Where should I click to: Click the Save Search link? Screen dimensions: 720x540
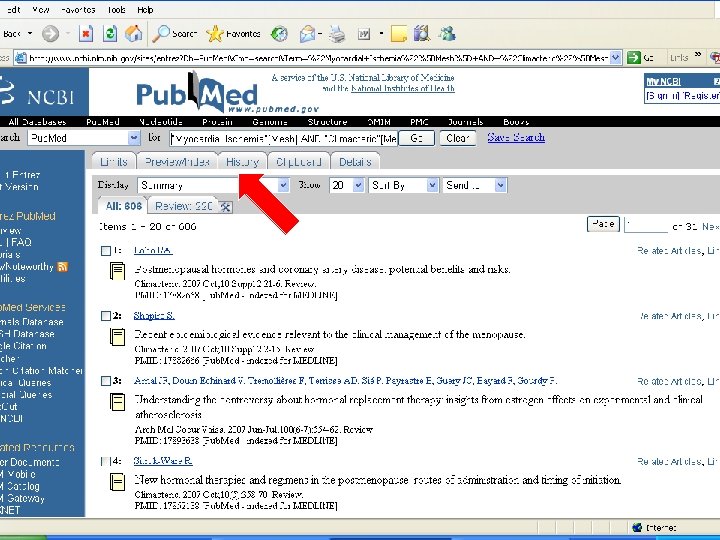(516, 137)
